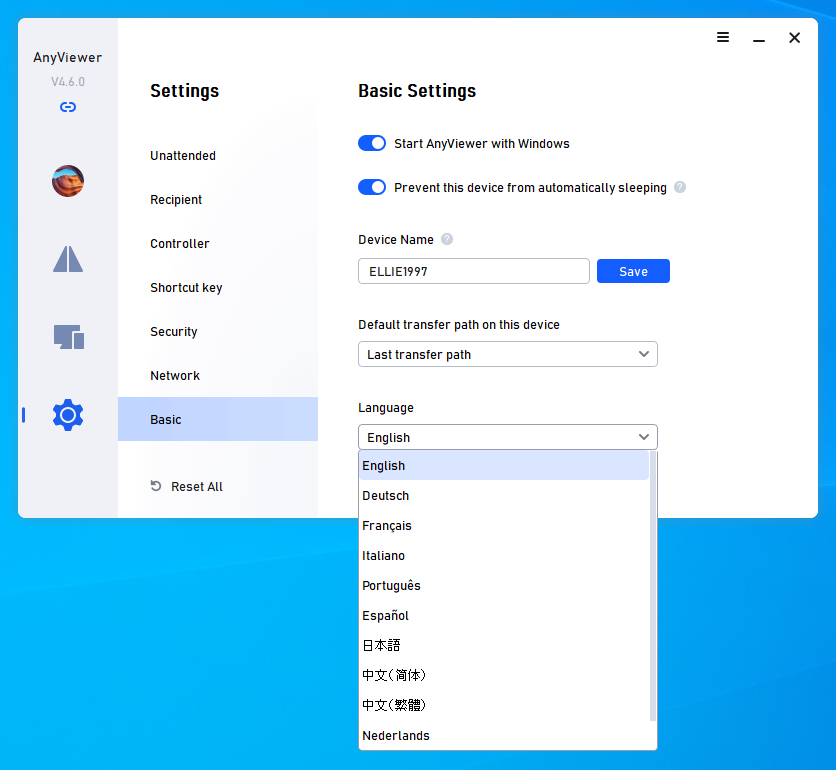Pick Português from the language list

click(504, 585)
